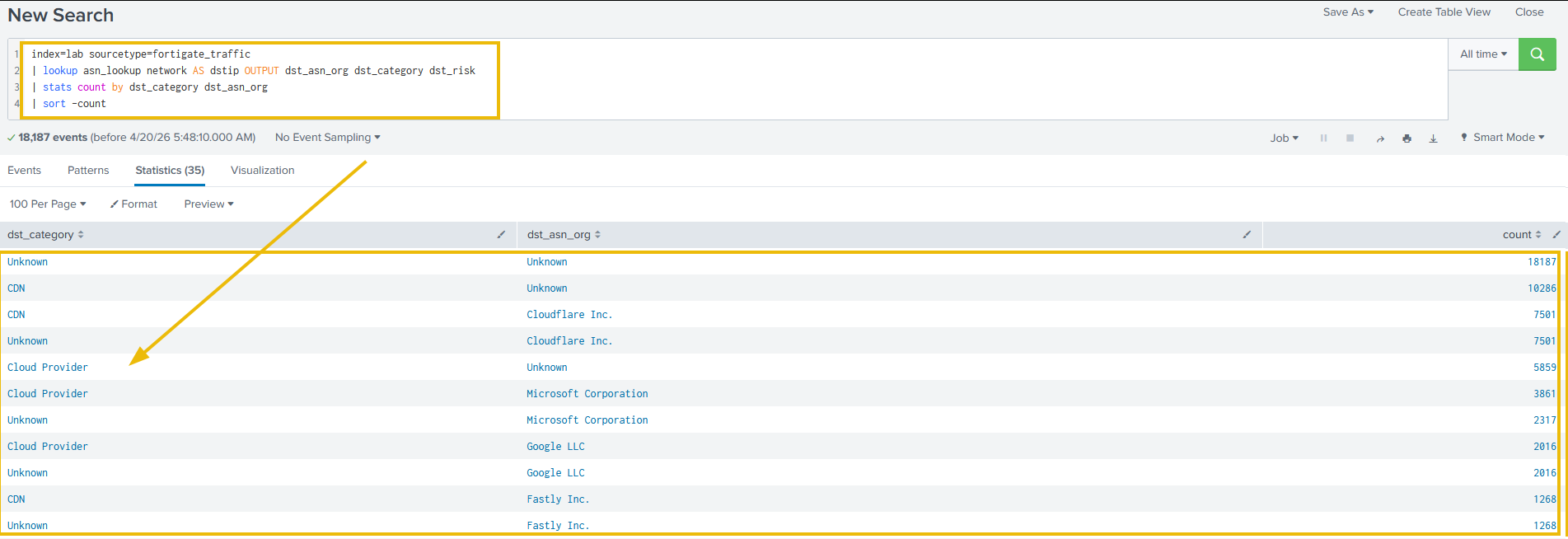Export results with the download icon

[1433, 138]
